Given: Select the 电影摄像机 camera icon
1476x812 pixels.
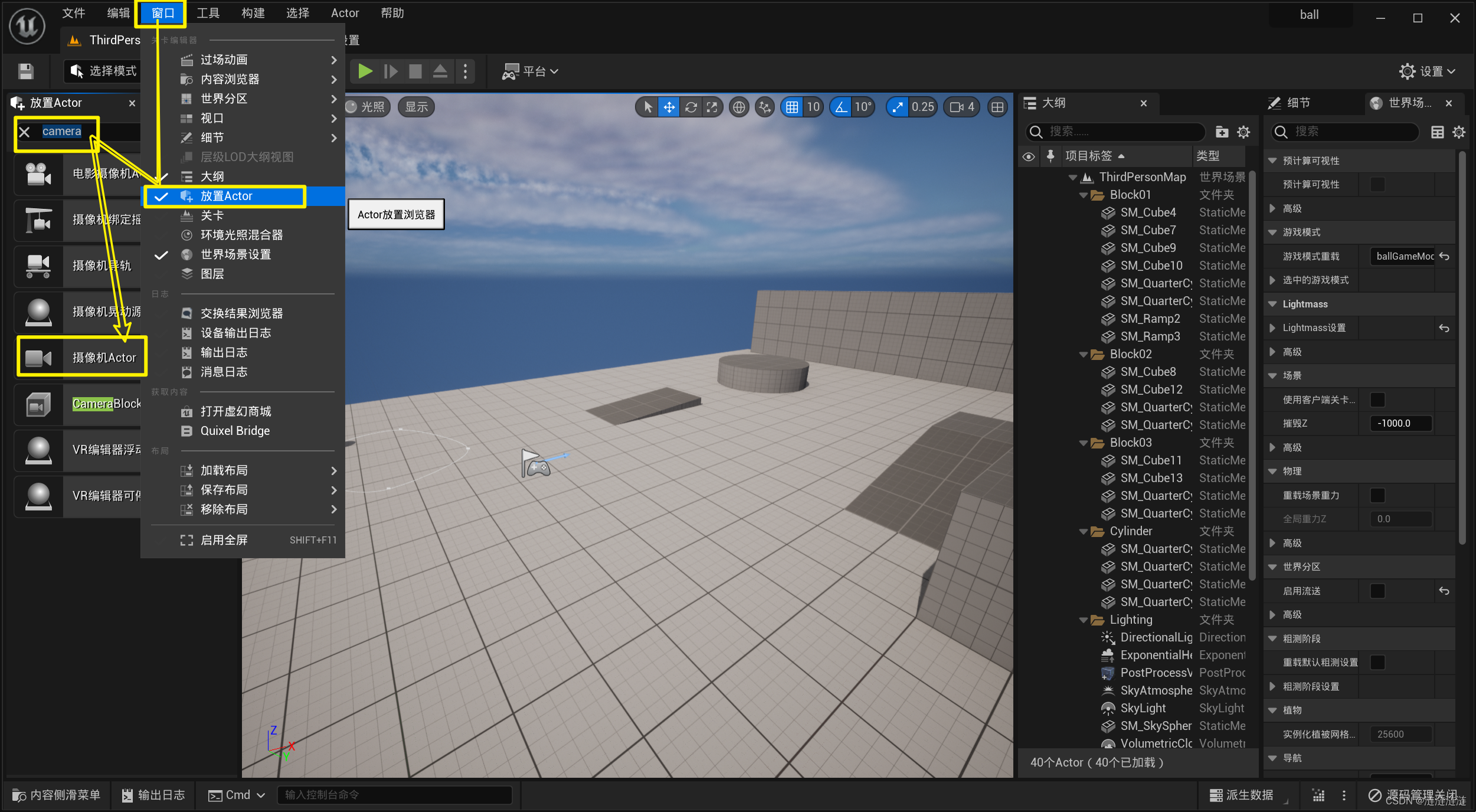Looking at the screenshot, I should 37,174.
